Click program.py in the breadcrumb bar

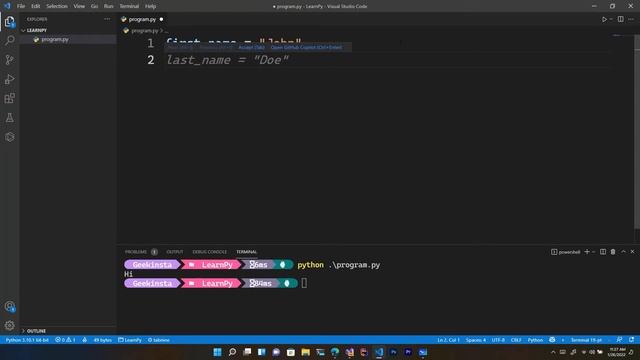click(x=144, y=31)
